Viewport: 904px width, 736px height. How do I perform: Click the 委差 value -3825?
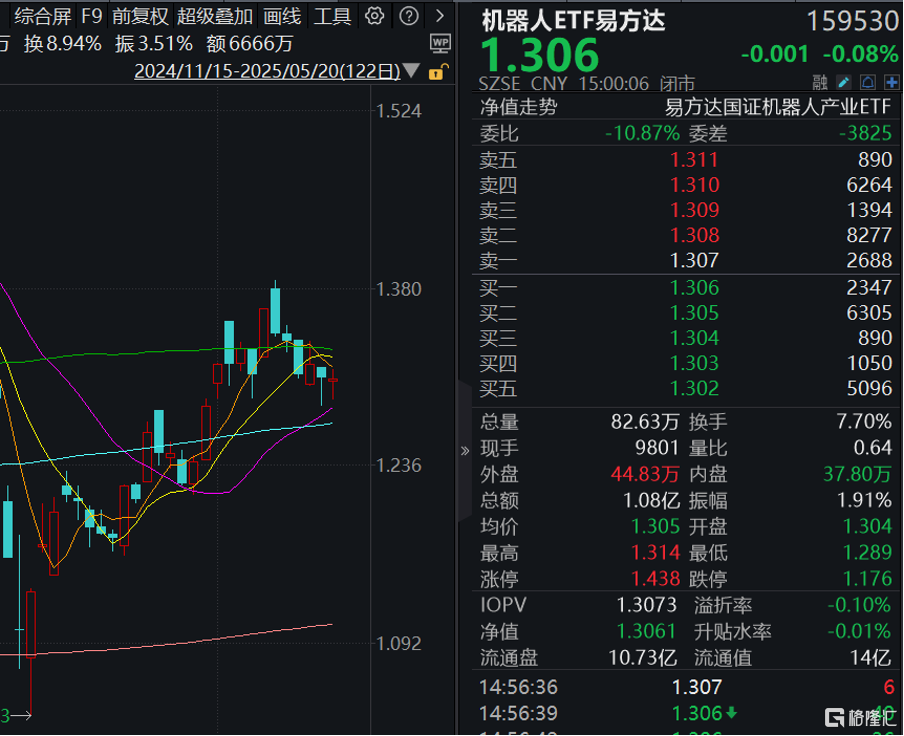(x=865, y=134)
